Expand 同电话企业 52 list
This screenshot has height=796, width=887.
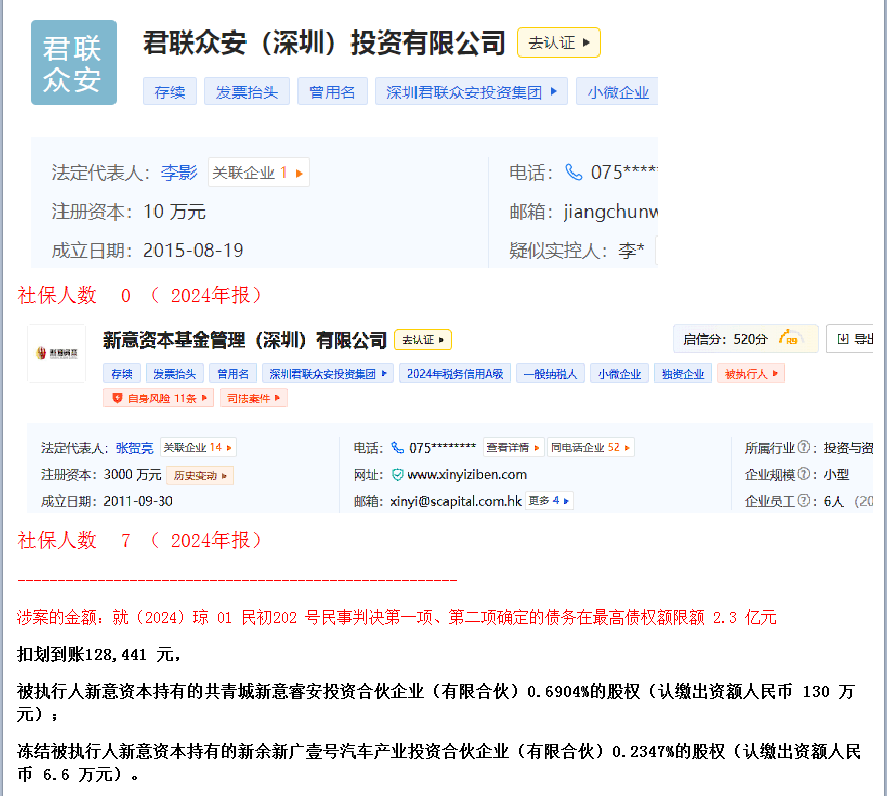(x=591, y=448)
